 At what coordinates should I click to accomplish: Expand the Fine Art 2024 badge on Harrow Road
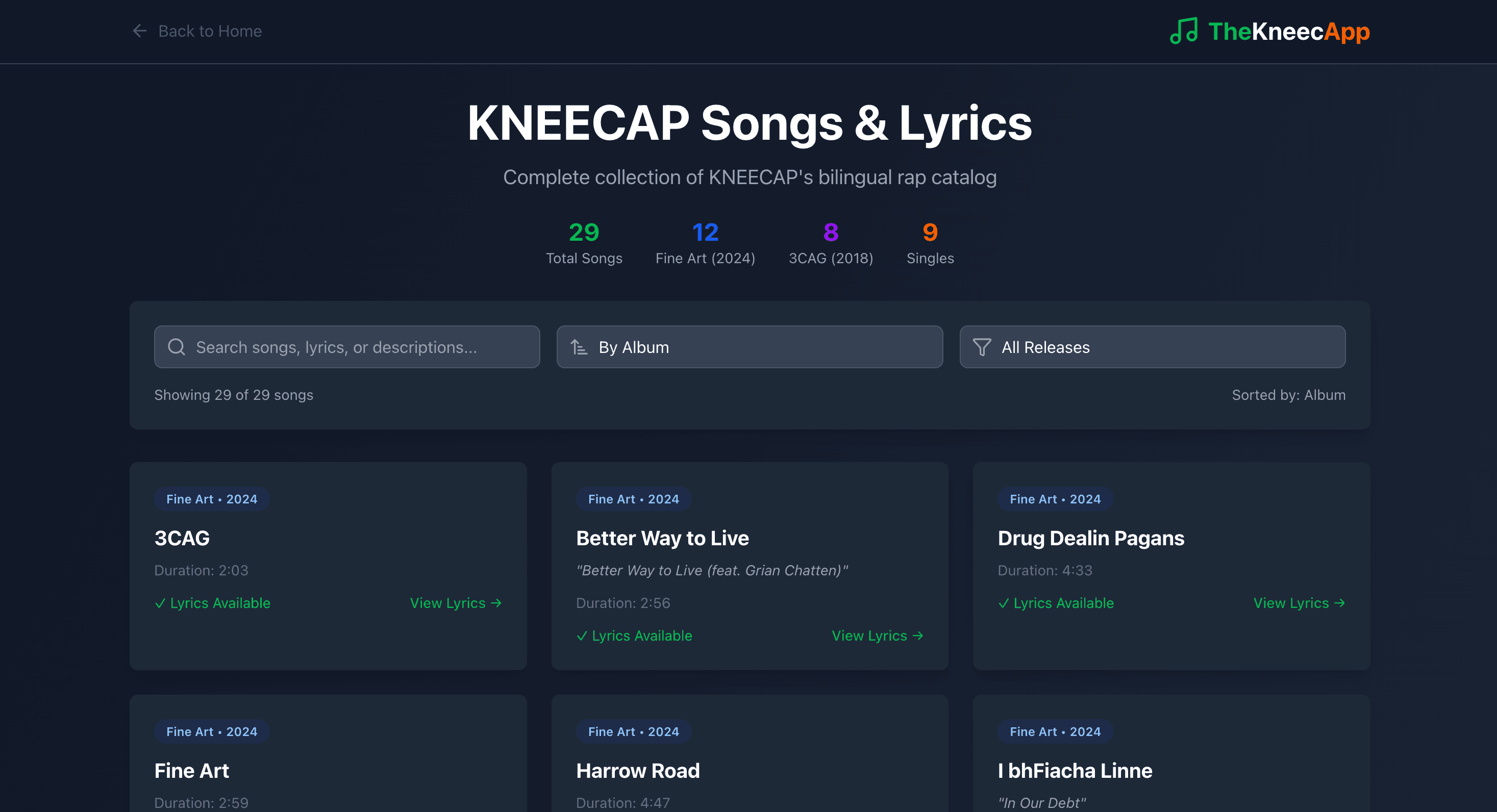point(633,732)
